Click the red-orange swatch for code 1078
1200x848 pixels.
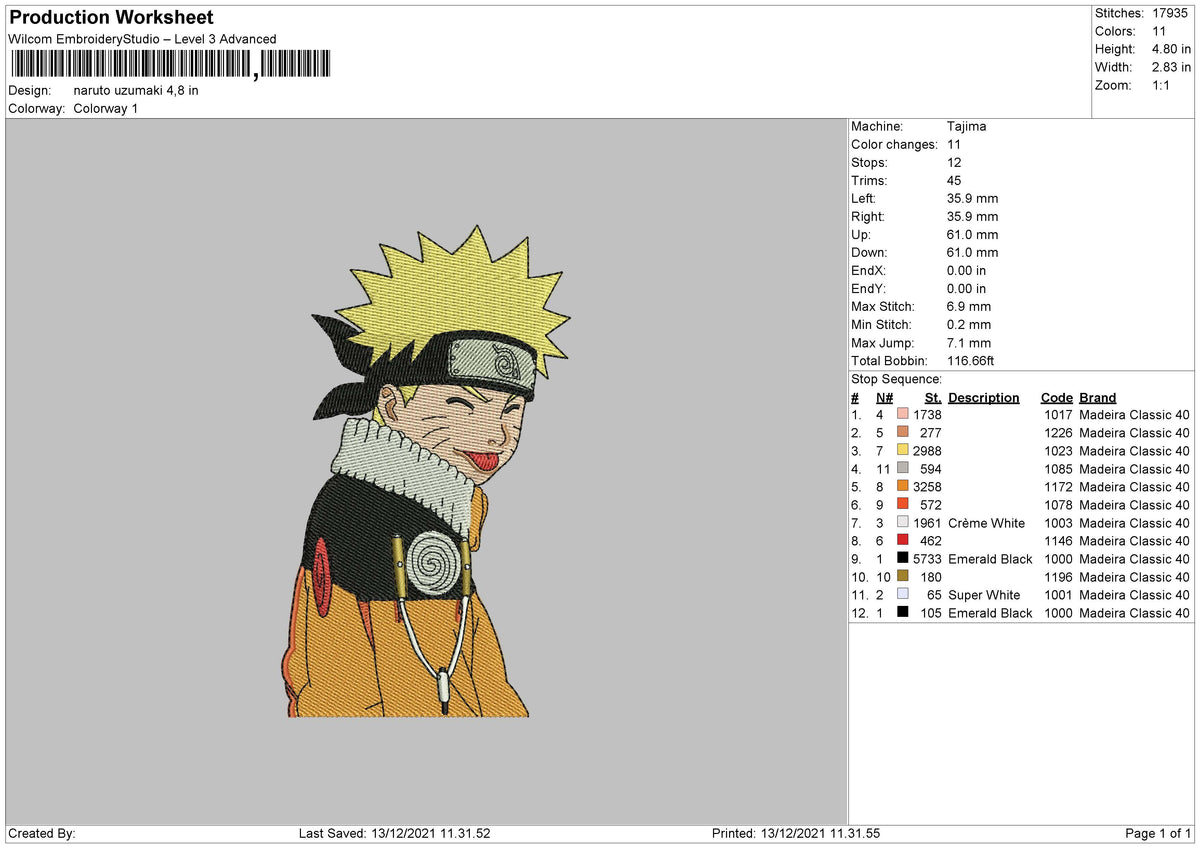(903, 505)
